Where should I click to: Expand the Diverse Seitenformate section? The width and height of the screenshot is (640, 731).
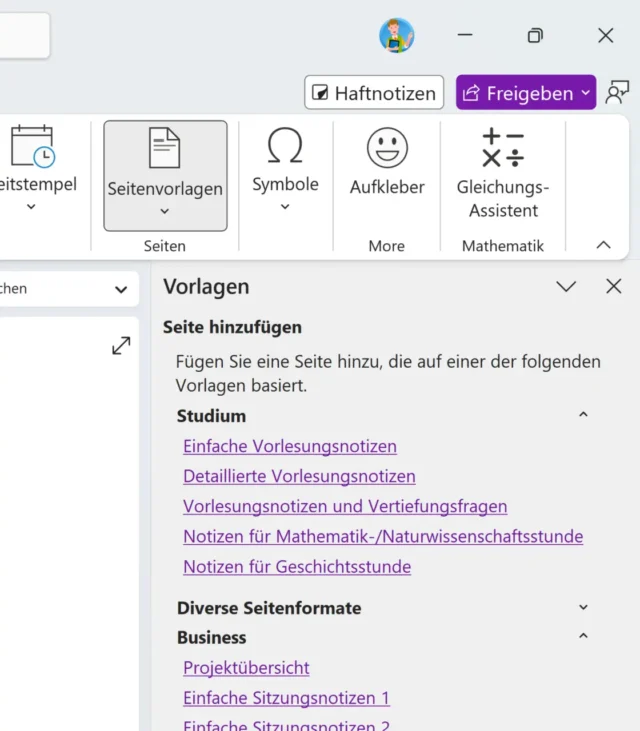(x=584, y=607)
